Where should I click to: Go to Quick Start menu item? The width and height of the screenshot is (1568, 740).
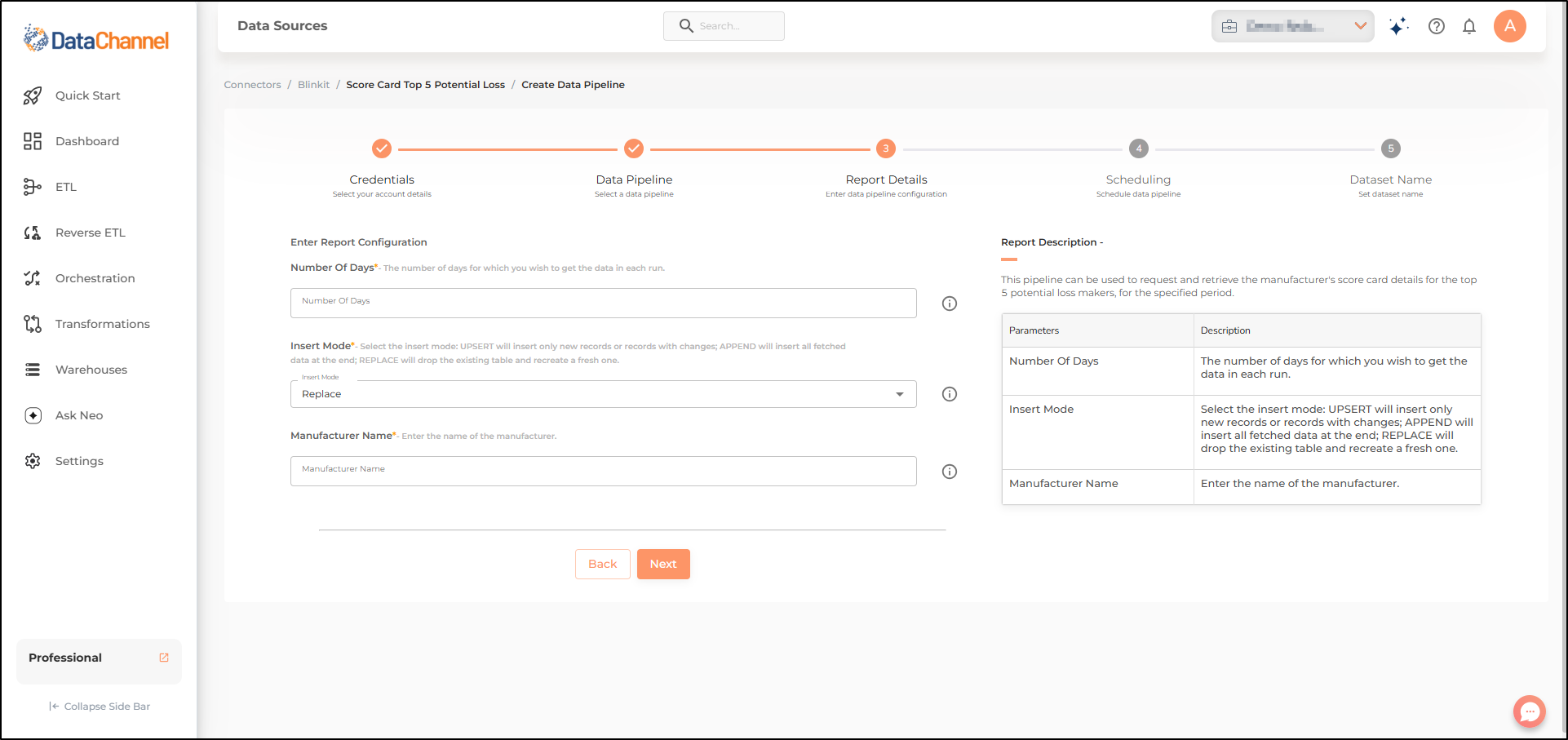(x=87, y=95)
